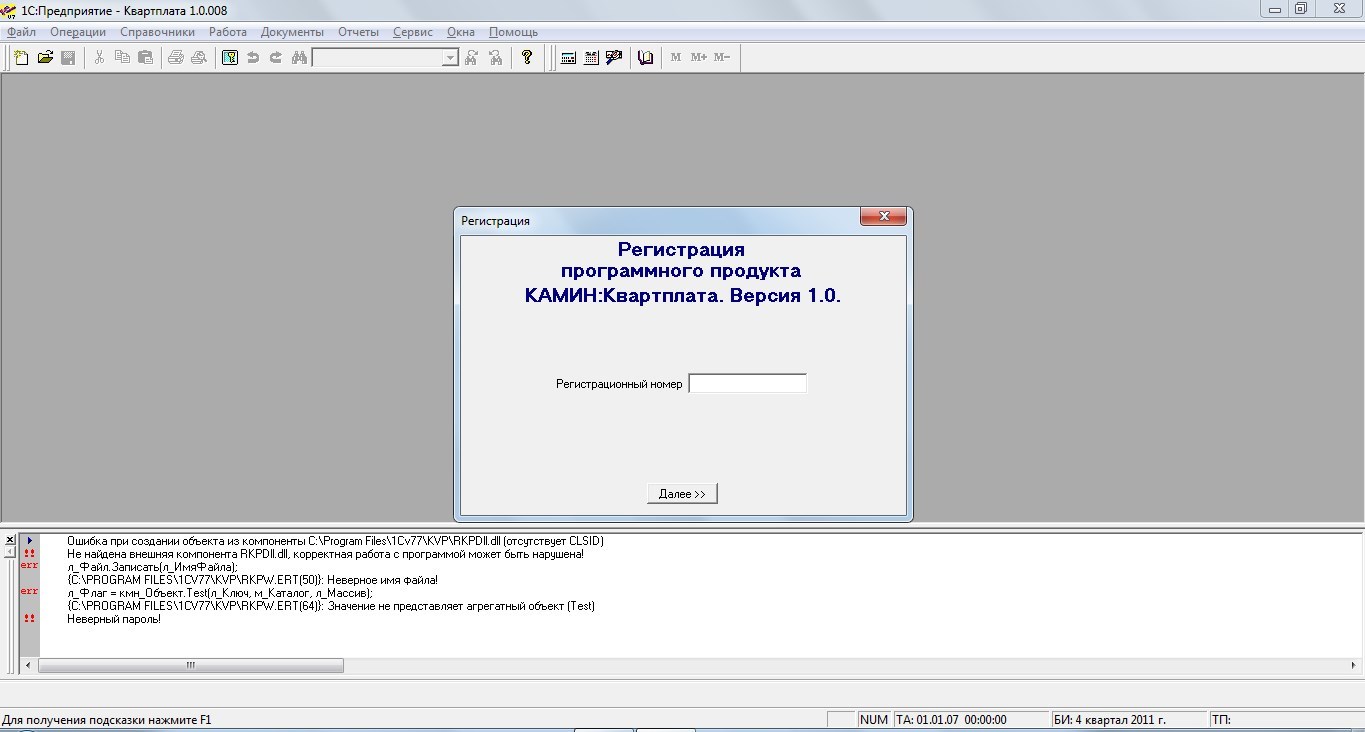The height and width of the screenshot is (732, 1365).
Task: Click the status bar 'БИ: 4 квартал 2011 г.'
Action: point(1127,720)
